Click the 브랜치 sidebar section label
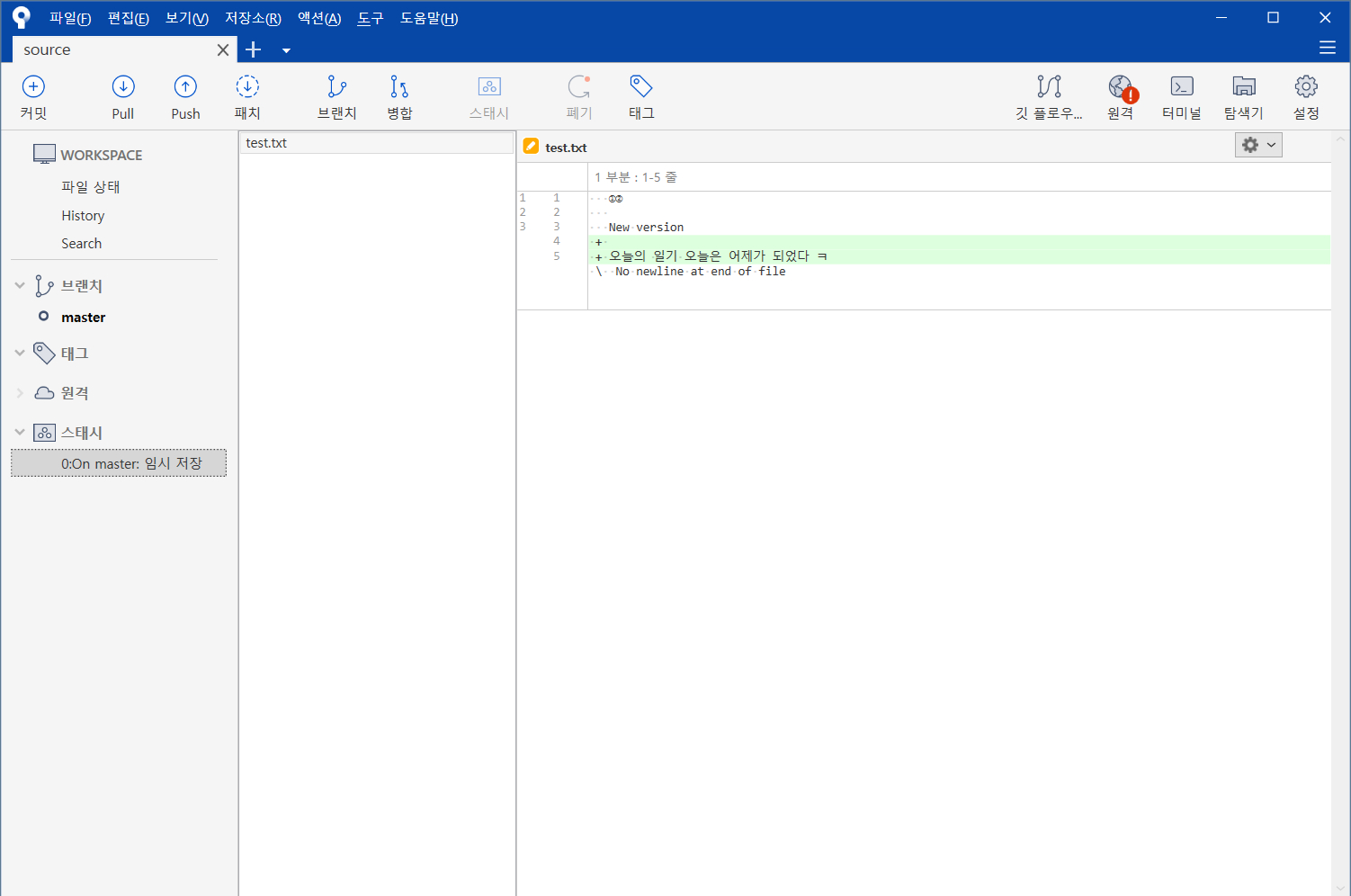The image size is (1351, 896). click(x=81, y=285)
